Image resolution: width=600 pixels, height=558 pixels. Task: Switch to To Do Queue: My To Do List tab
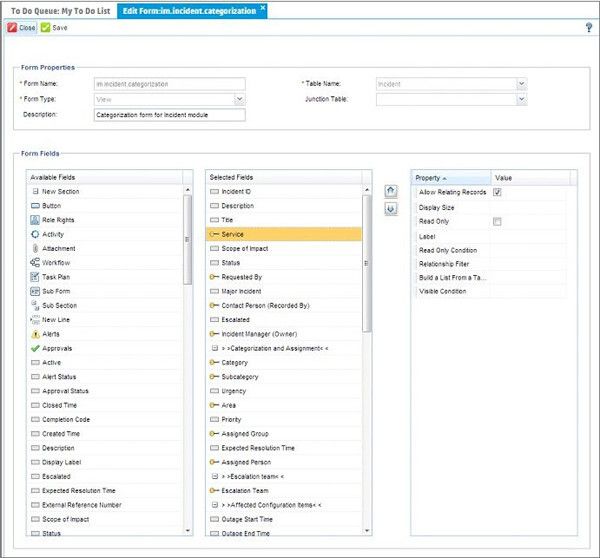coord(60,11)
